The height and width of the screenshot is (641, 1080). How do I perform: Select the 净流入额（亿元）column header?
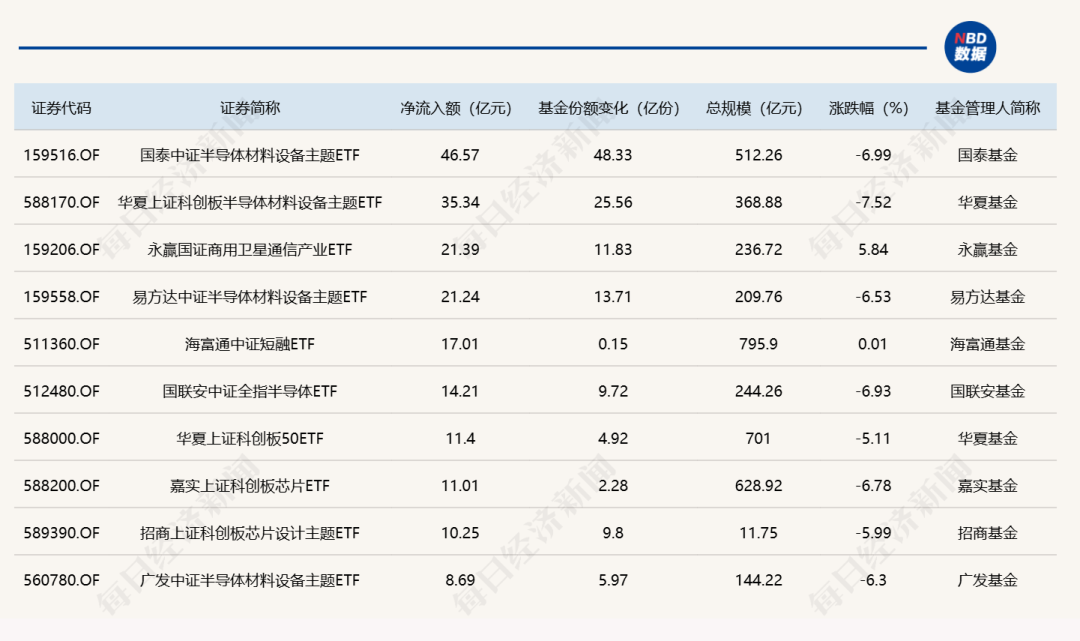point(456,108)
